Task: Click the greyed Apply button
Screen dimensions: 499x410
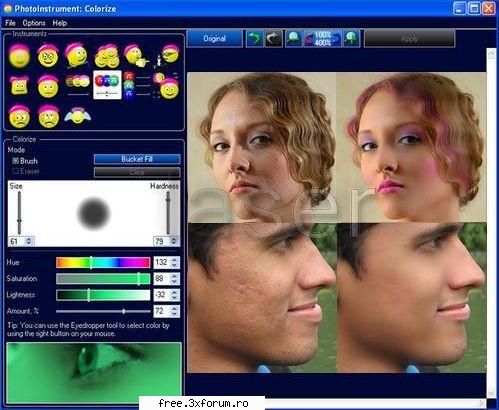Action: pyautogui.click(x=409, y=39)
